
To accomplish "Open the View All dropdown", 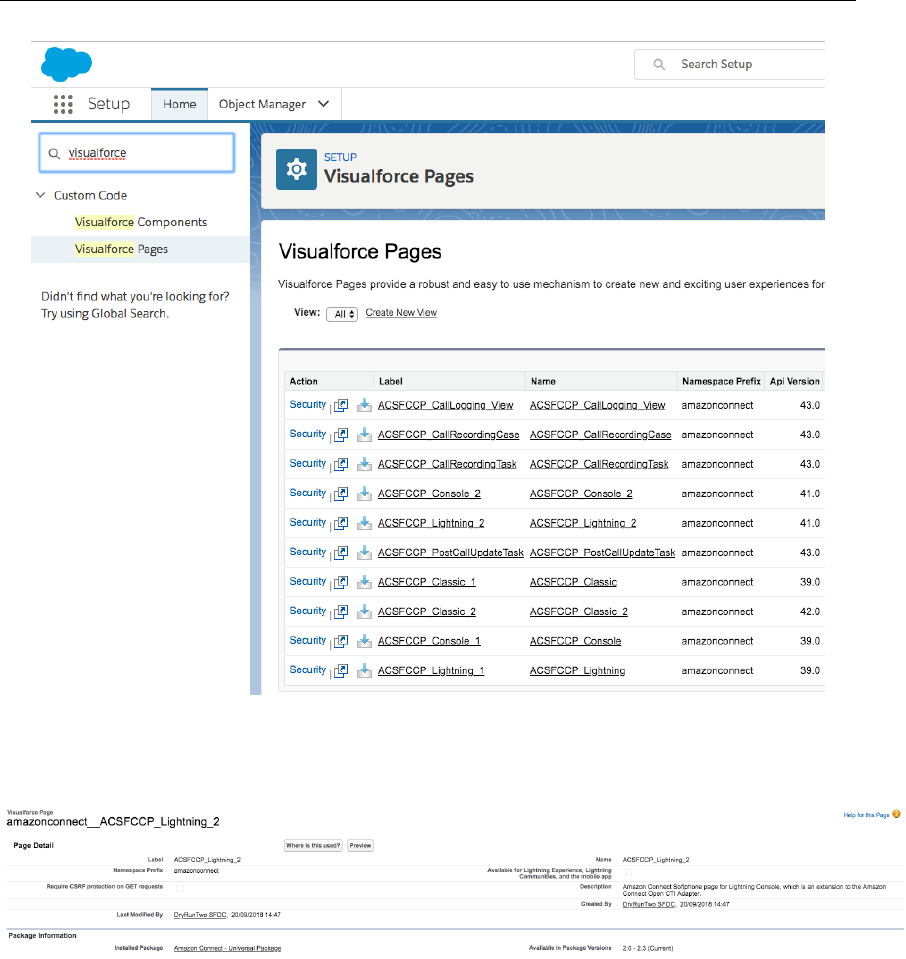I will [x=342, y=314].
